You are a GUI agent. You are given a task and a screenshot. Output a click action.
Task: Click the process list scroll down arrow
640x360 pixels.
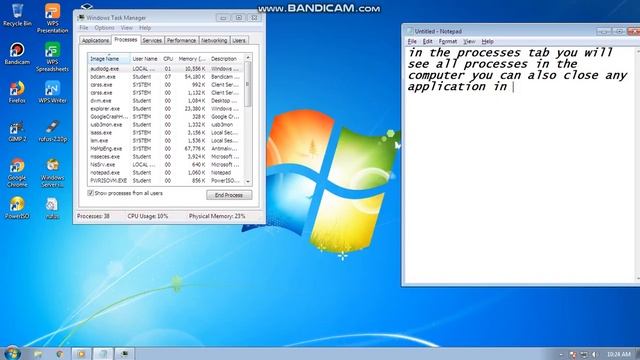point(248,181)
